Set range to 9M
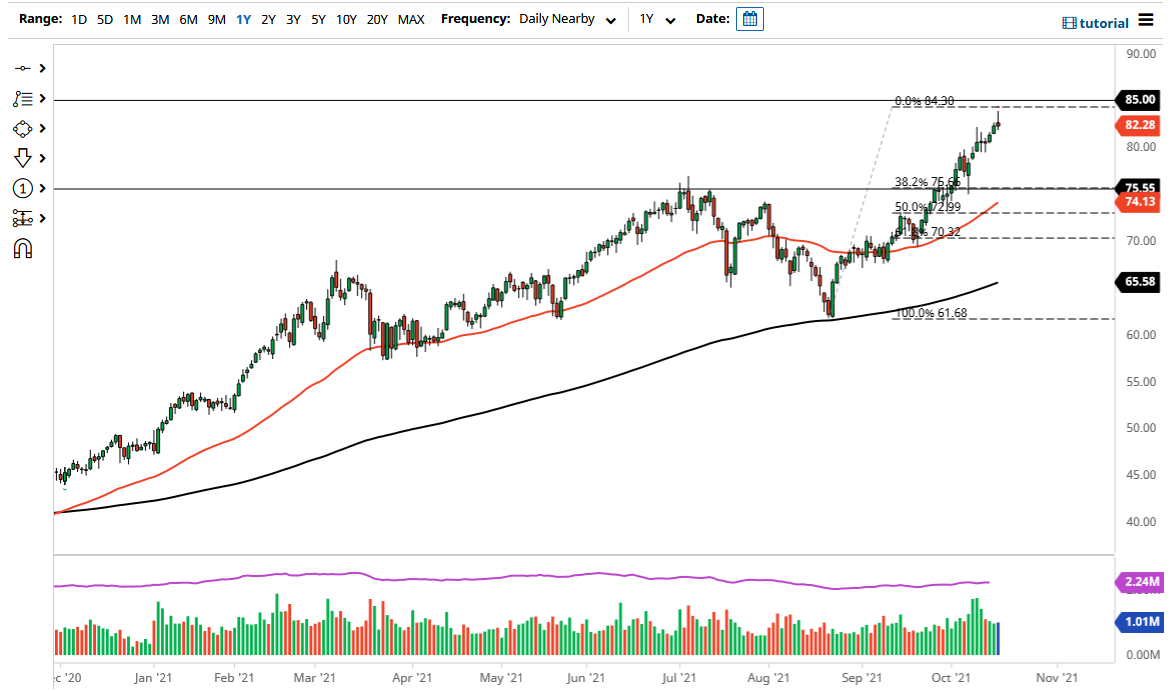This screenshot has width=1176, height=692. click(x=217, y=19)
